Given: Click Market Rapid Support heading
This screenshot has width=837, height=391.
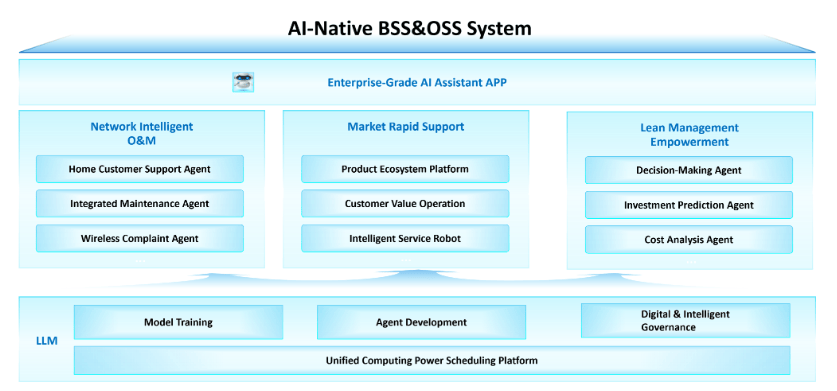Looking at the screenshot, I should click(x=406, y=127).
